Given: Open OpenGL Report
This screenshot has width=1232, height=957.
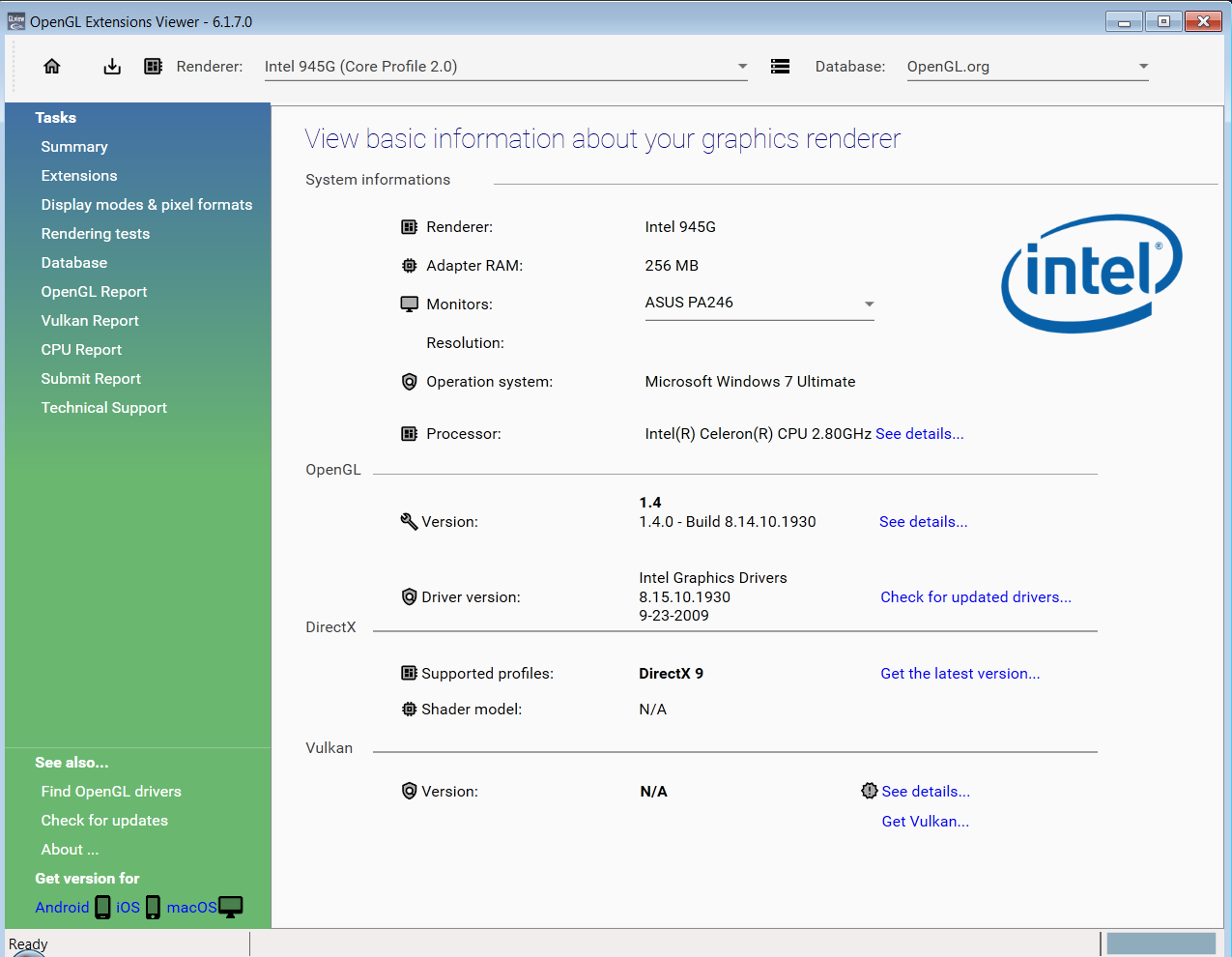Looking at the screenshot, I should click(x=94, y=292).
